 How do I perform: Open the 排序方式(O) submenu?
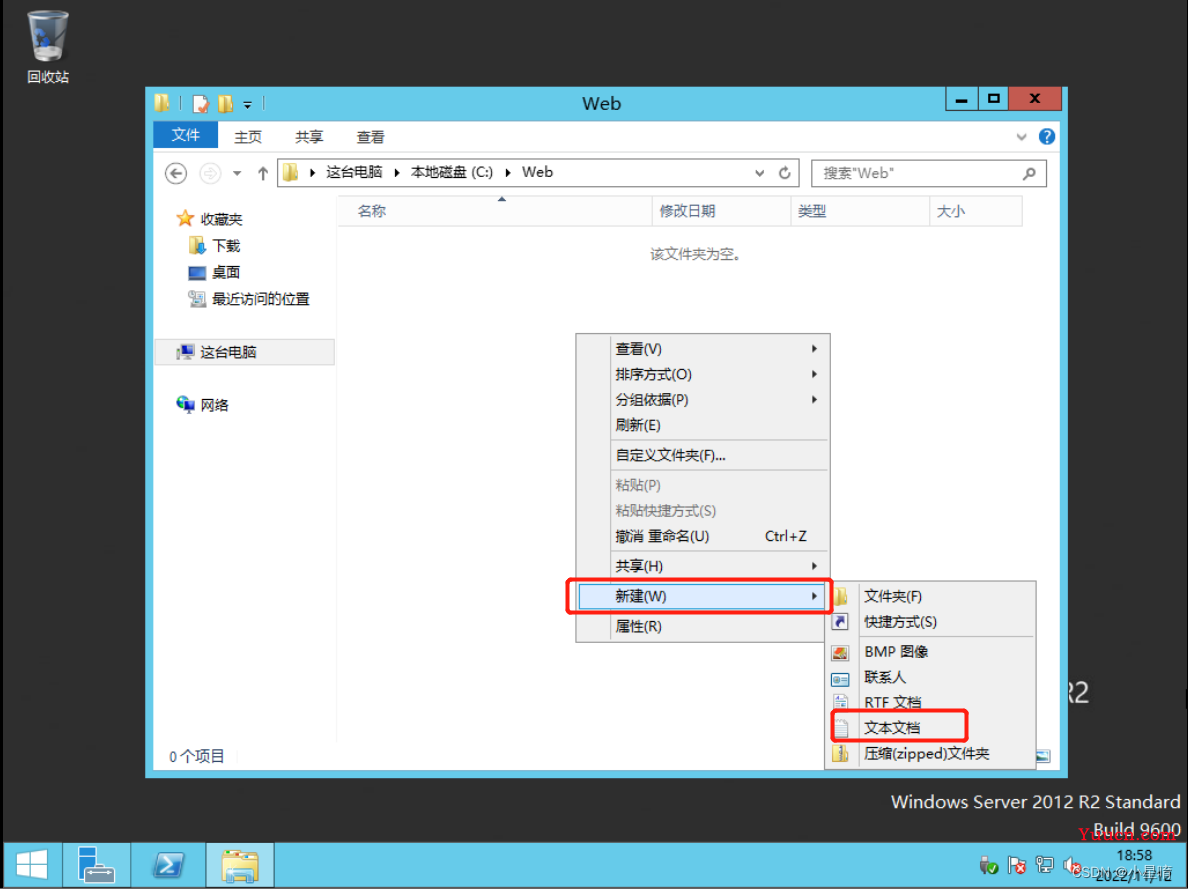pyautogui.click(x=702, y=374)
